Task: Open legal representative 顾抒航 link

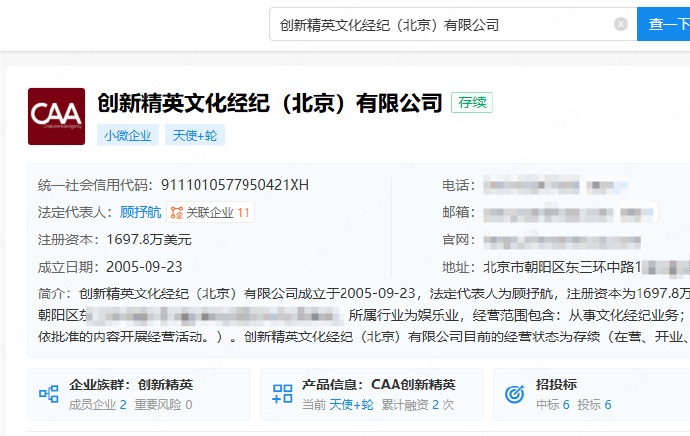Action: tap(141, 213)
